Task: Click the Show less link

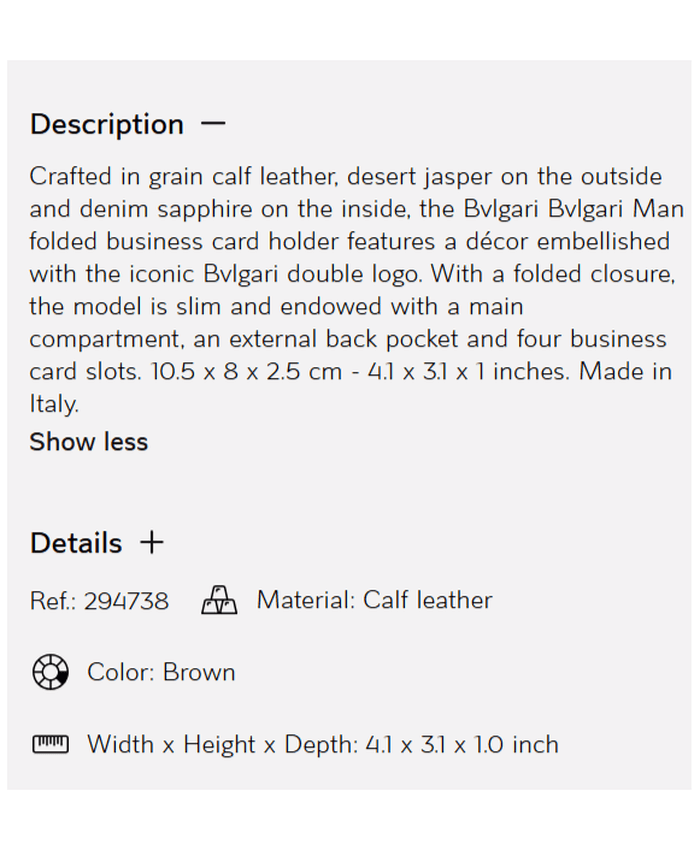Action: 88,442
